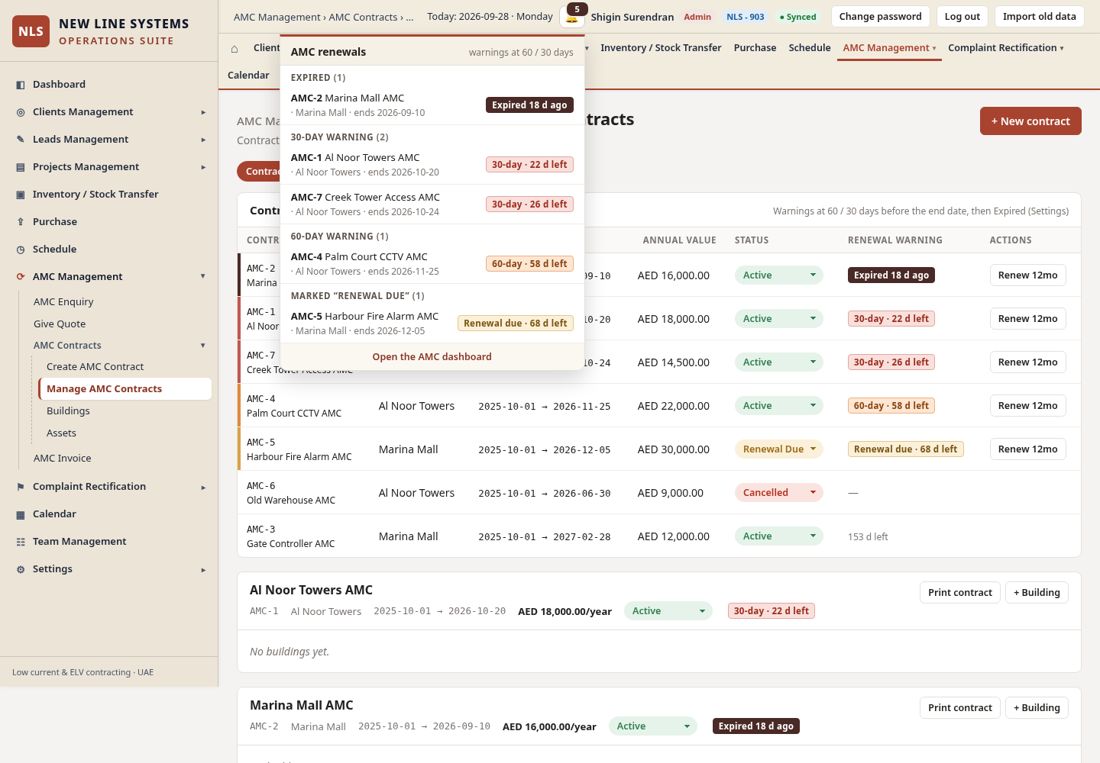Image resolution: width=1100 pixels, height=763 pixels.
Task: Click the Inventory / Stock Transfer sidebar icon
Action: point(20,194)
